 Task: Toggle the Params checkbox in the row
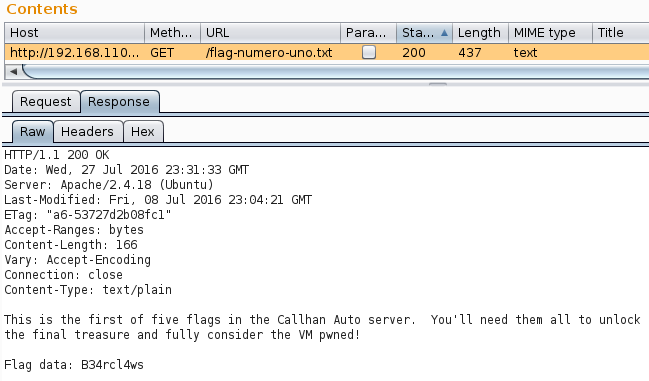pos(369,52)
